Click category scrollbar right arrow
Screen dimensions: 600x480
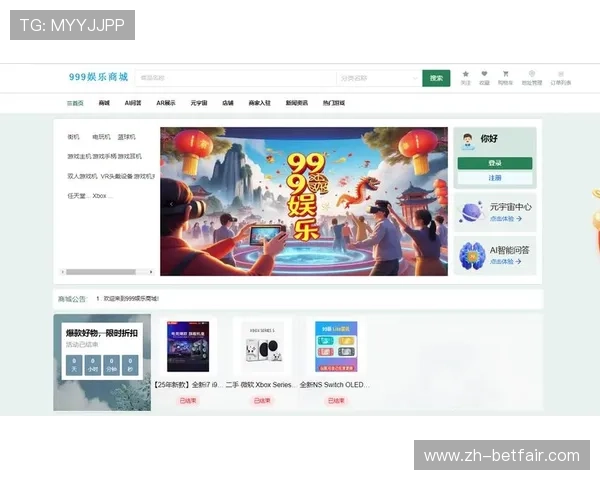pos(151,272)
